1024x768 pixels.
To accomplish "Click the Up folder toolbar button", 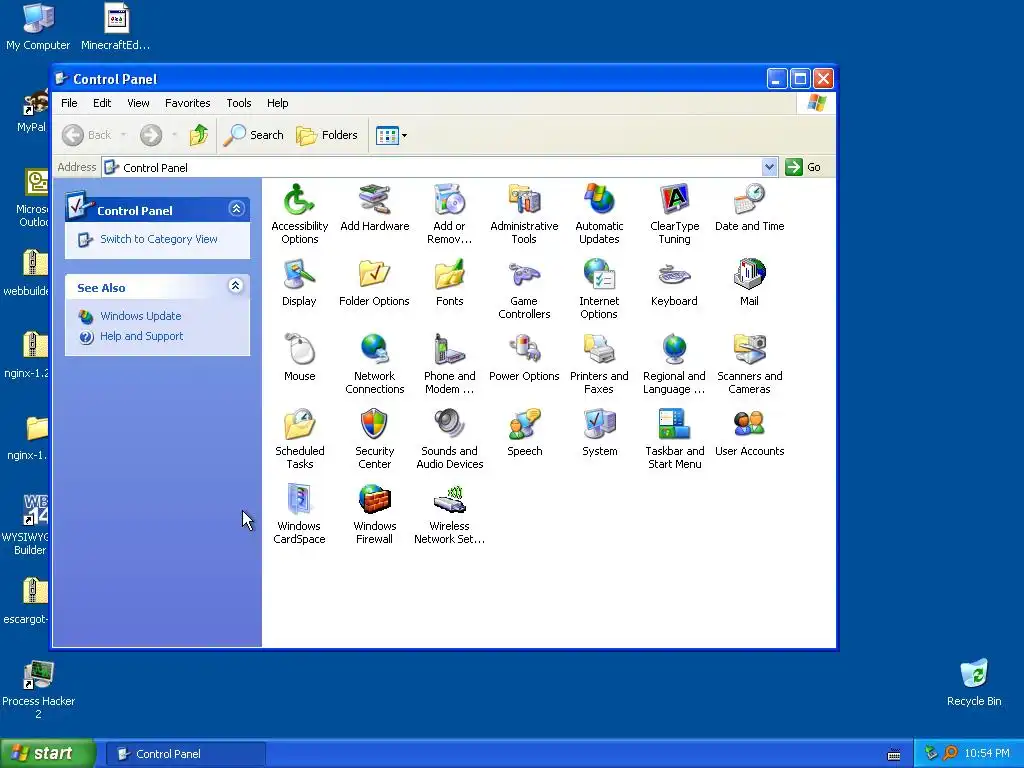I will 199,135.
